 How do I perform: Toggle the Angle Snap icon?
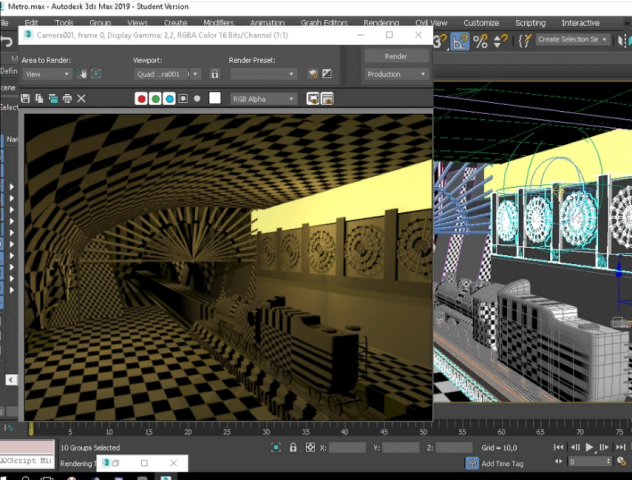coord(460,41)
